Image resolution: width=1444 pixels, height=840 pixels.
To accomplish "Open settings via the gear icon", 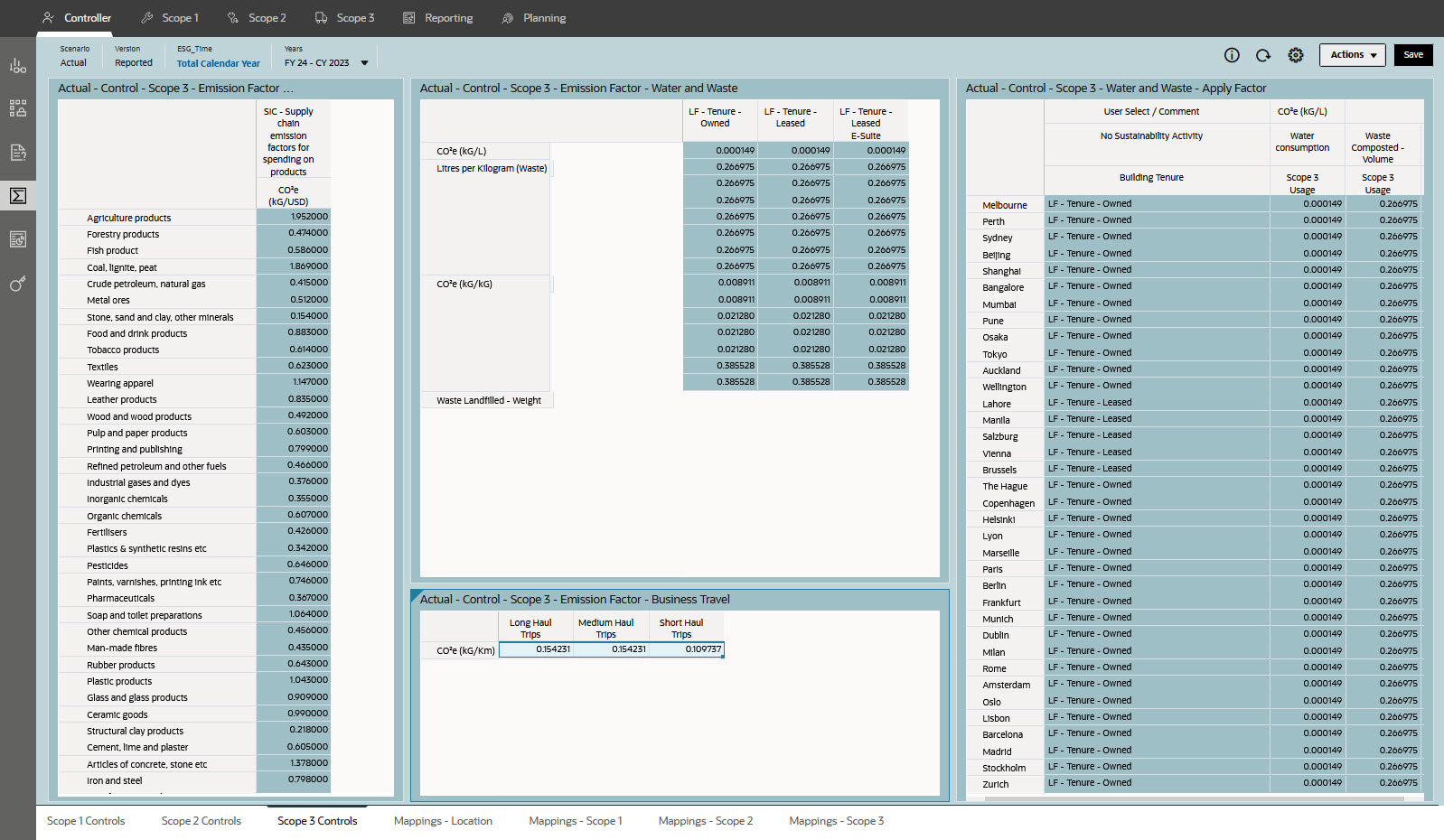I will coord(1296,55).
